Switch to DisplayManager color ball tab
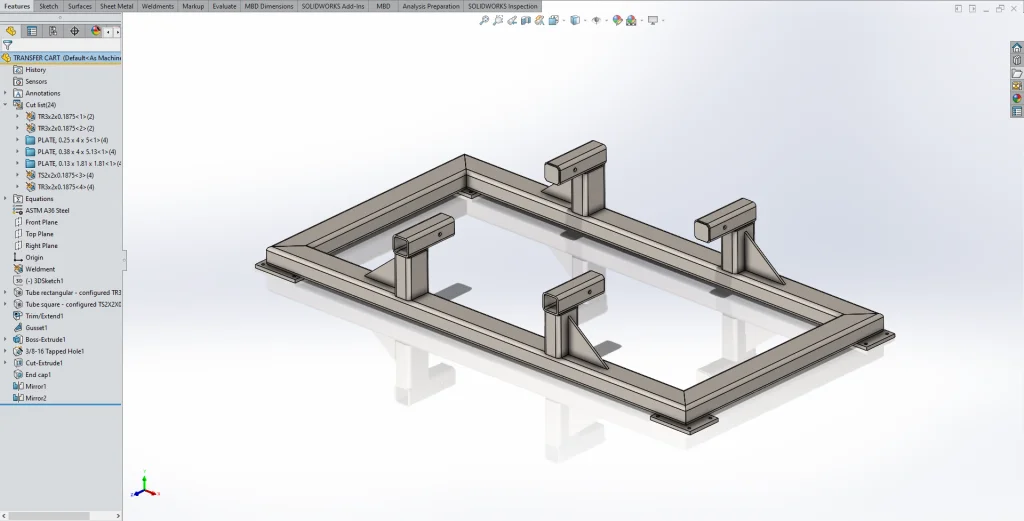Viewport: 1024px width, 521px height. [95, 31]
